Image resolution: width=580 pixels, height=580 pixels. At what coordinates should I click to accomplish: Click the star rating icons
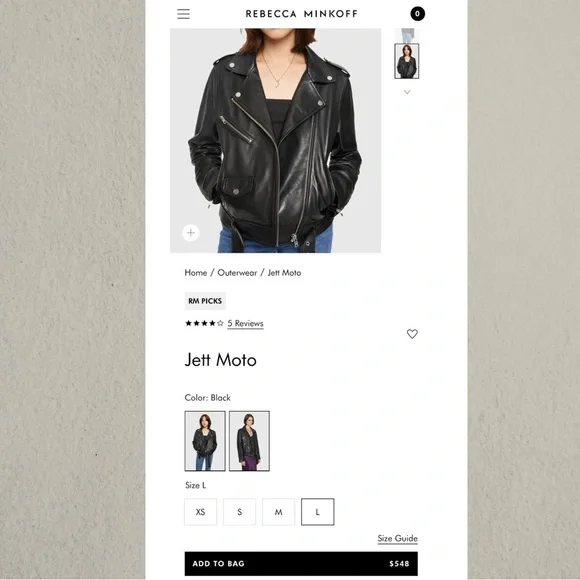point(204,323)
